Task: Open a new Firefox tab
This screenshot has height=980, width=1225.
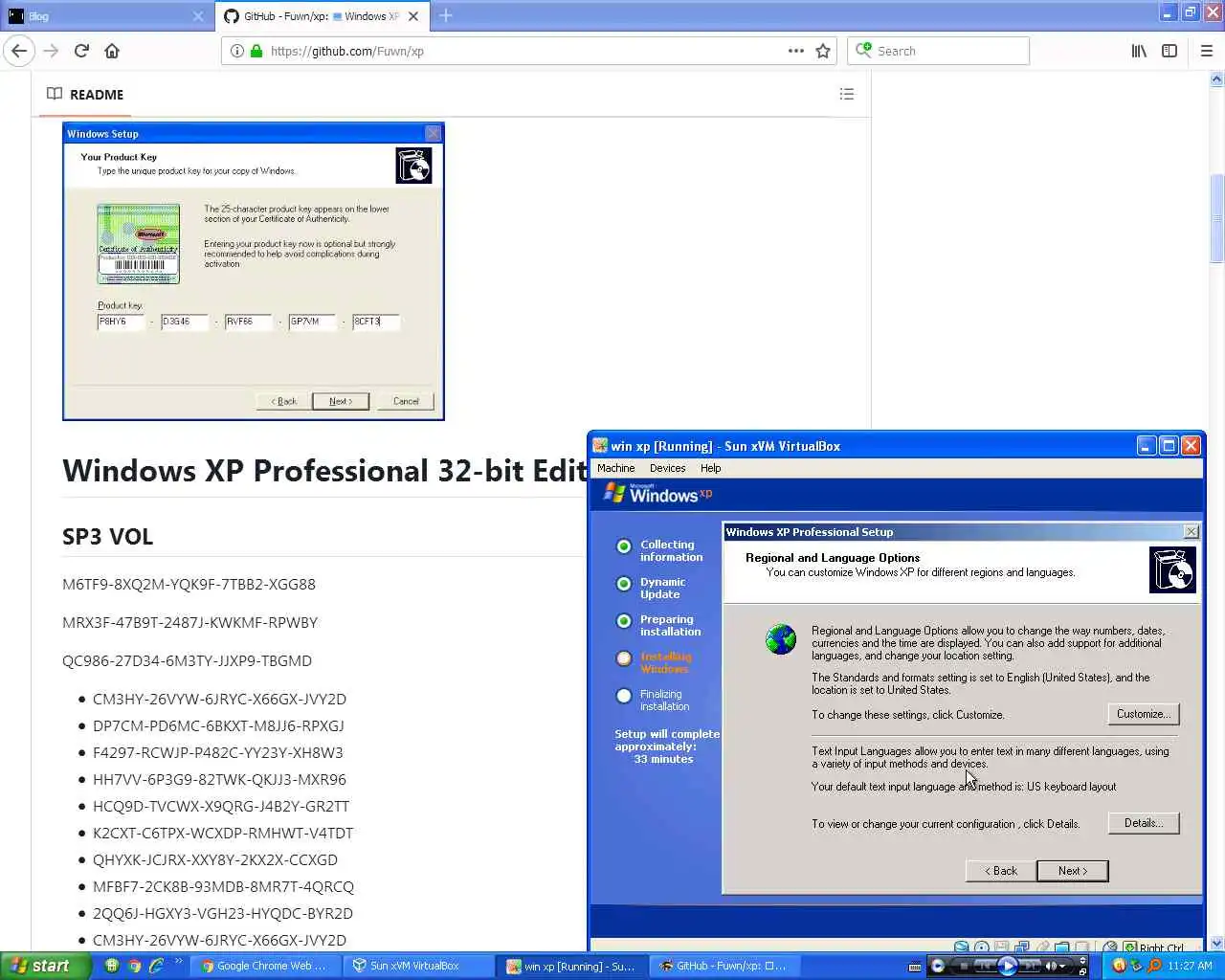Action: [446, 15]
